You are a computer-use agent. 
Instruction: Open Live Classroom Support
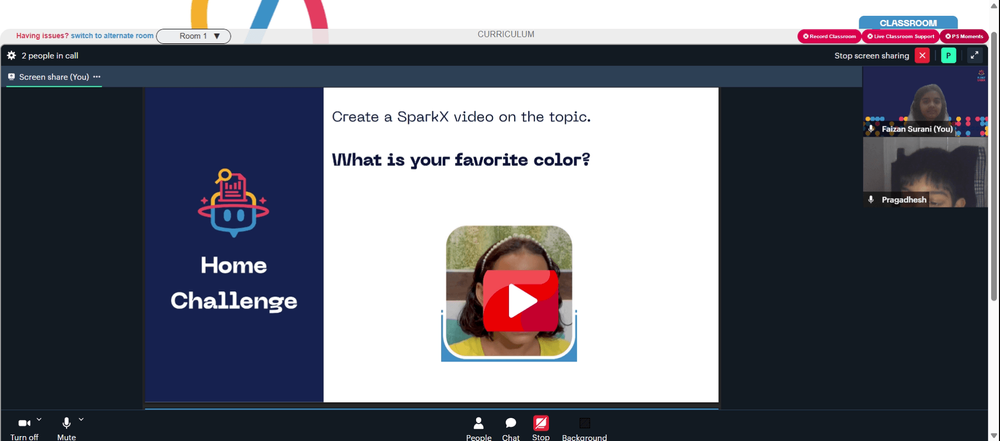click(901, 36)
